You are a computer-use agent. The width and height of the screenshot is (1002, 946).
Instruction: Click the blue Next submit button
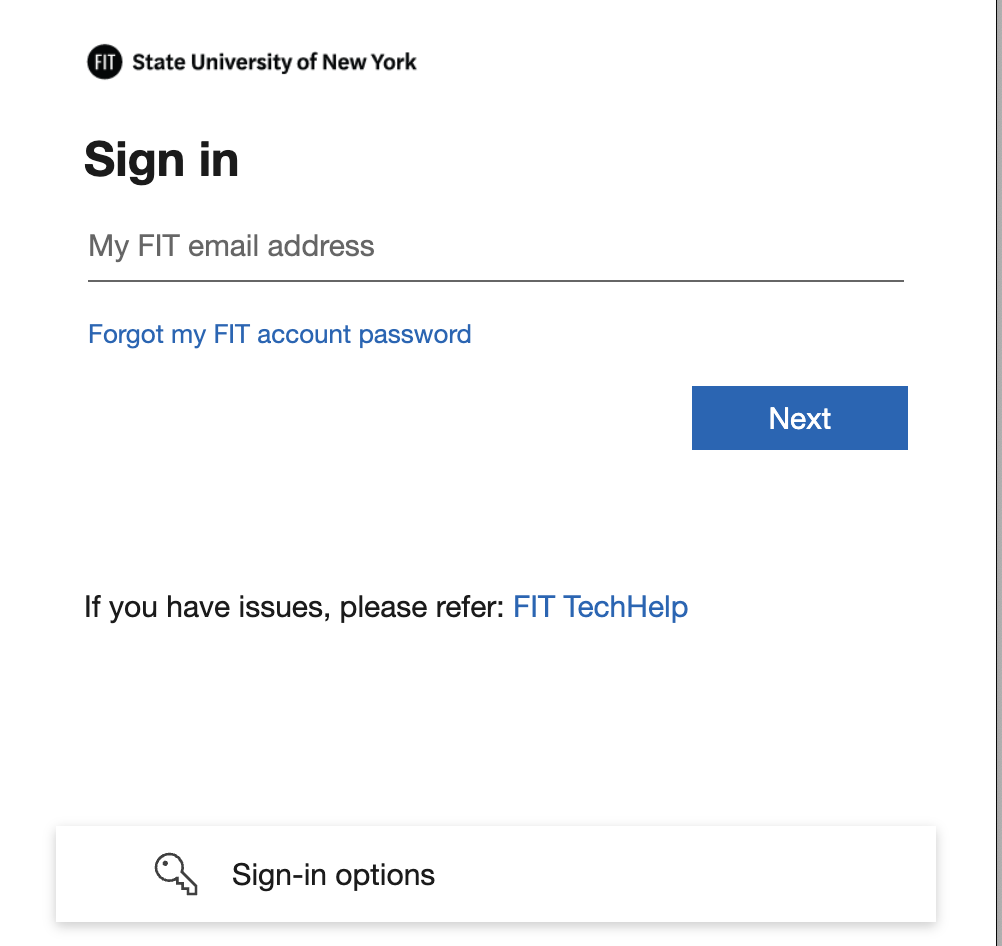point(799,417)
